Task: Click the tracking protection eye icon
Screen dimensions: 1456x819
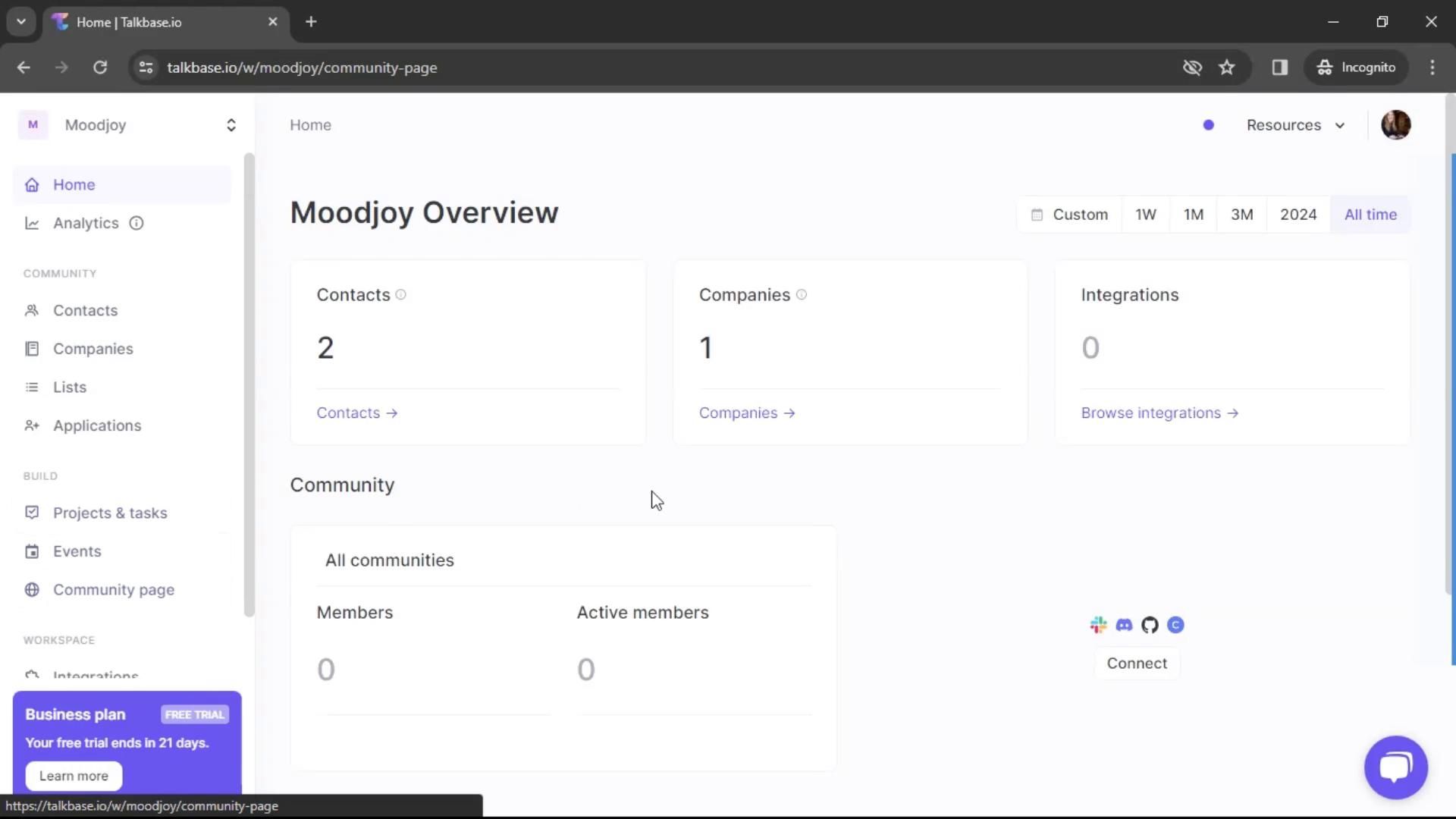Action: (x=1192, y=67)
